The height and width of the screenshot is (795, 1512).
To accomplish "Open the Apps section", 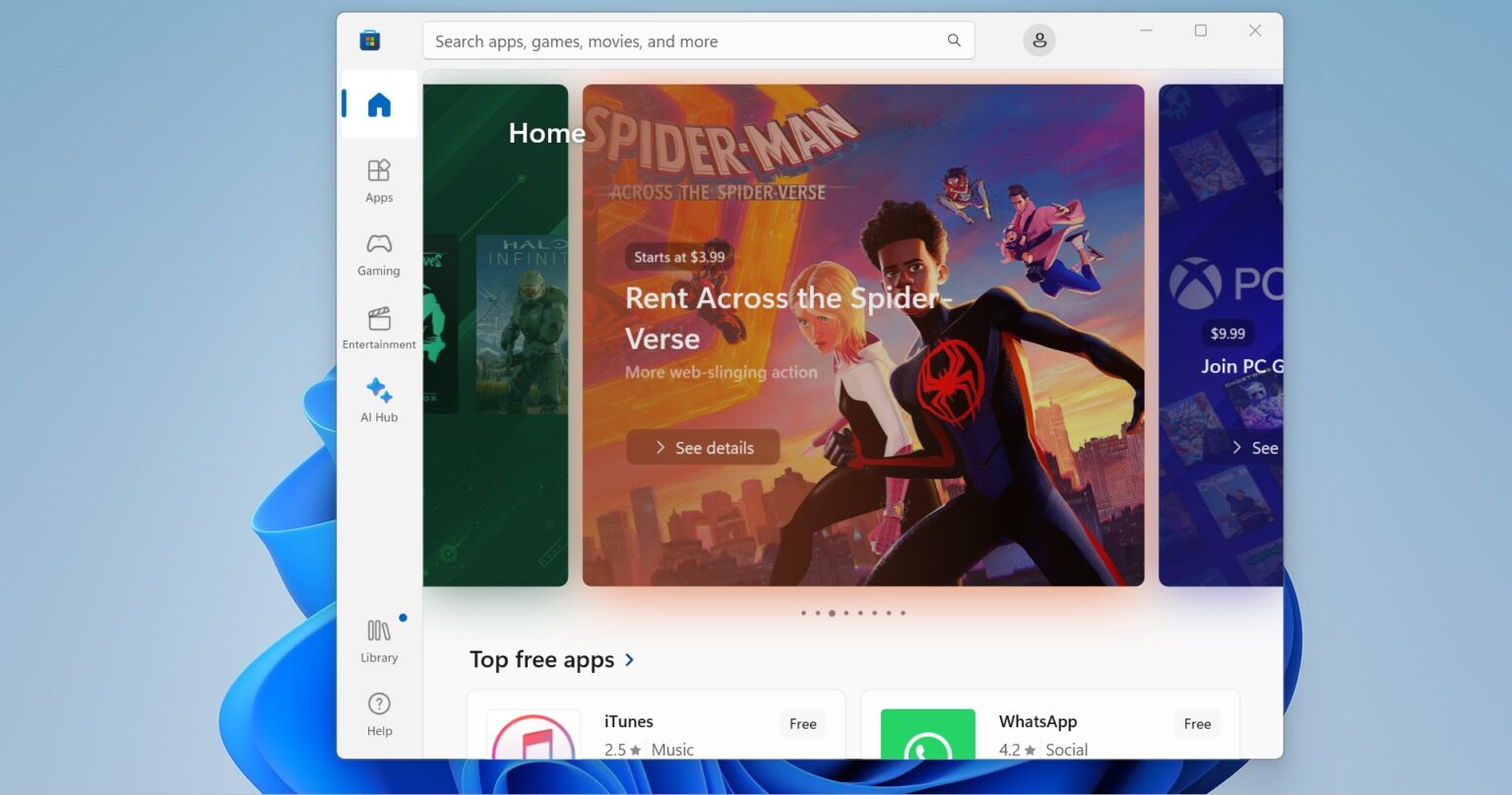I will click(x=379, y=181).
